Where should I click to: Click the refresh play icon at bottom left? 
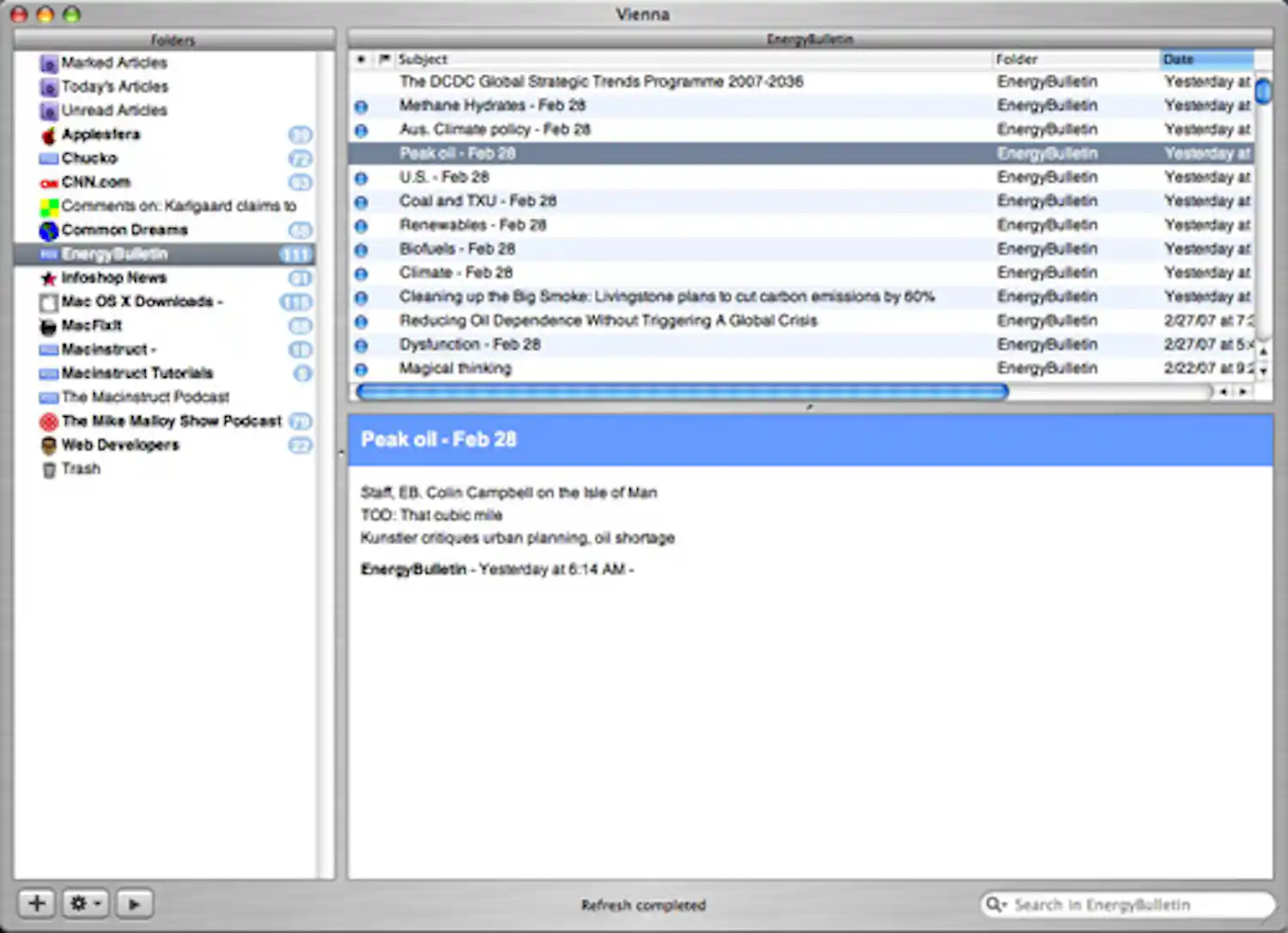tap(134, 903)
